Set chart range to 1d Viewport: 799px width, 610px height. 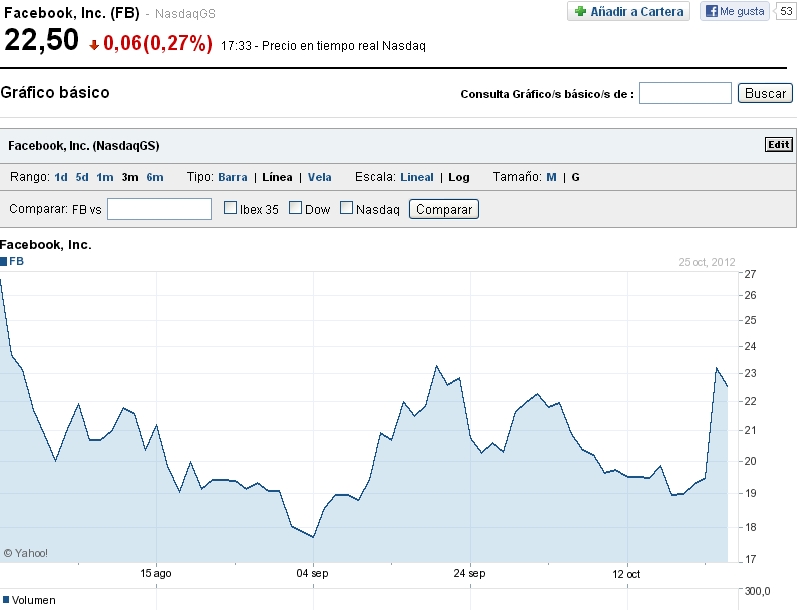tap(61, 177)
